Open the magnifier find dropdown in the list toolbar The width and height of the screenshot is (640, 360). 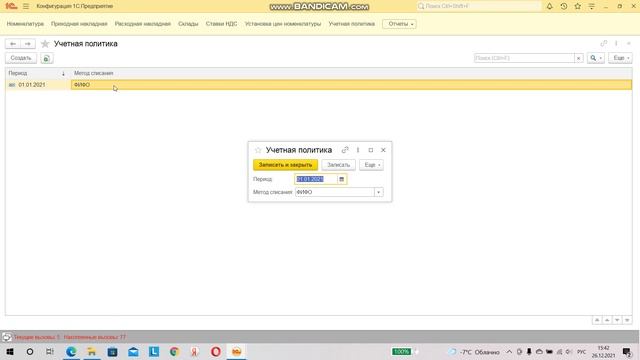pyautogui.click(x=596, y=58)
